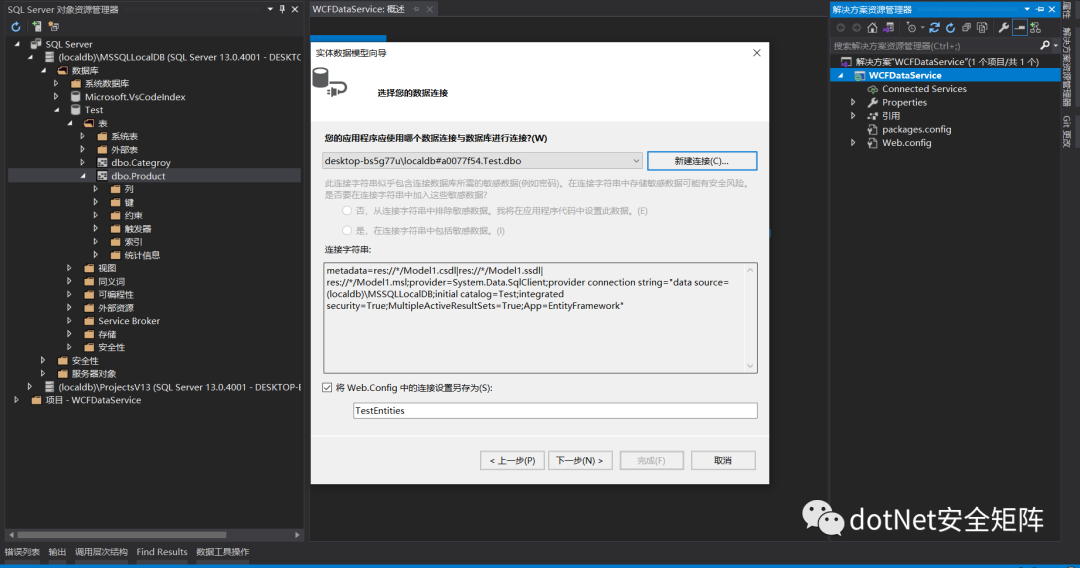Image resolution: width=1080 pixels, height=568 pixels.
Task: Collapse the SQL Server root node
Action: (17, 43)
